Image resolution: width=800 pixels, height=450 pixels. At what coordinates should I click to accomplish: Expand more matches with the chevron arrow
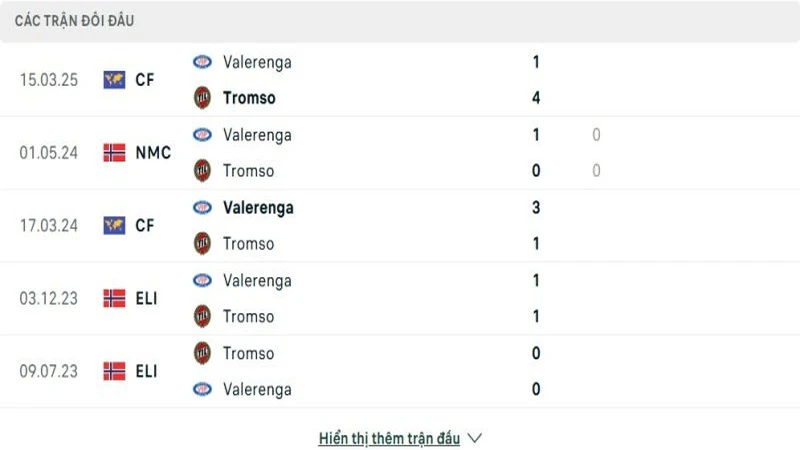(475, 438)
